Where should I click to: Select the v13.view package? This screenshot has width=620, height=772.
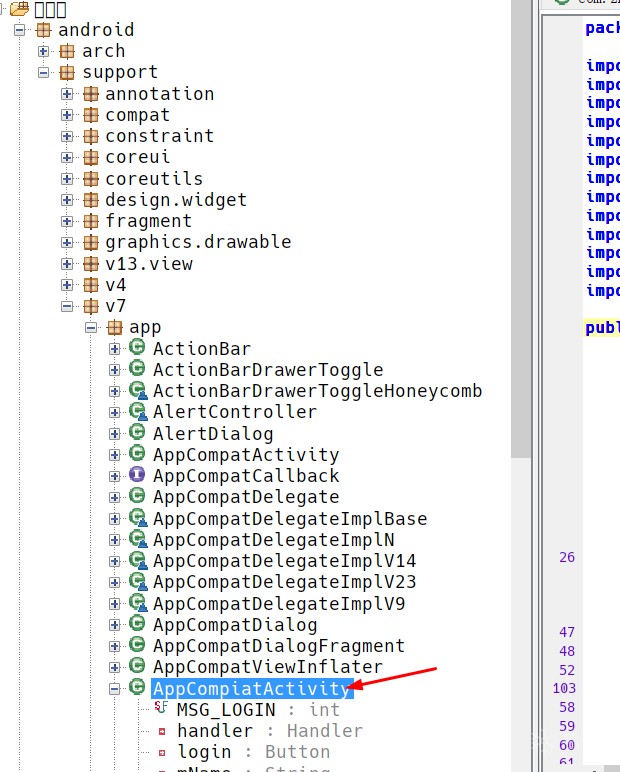pyautogui.click(x=149, y=264)
